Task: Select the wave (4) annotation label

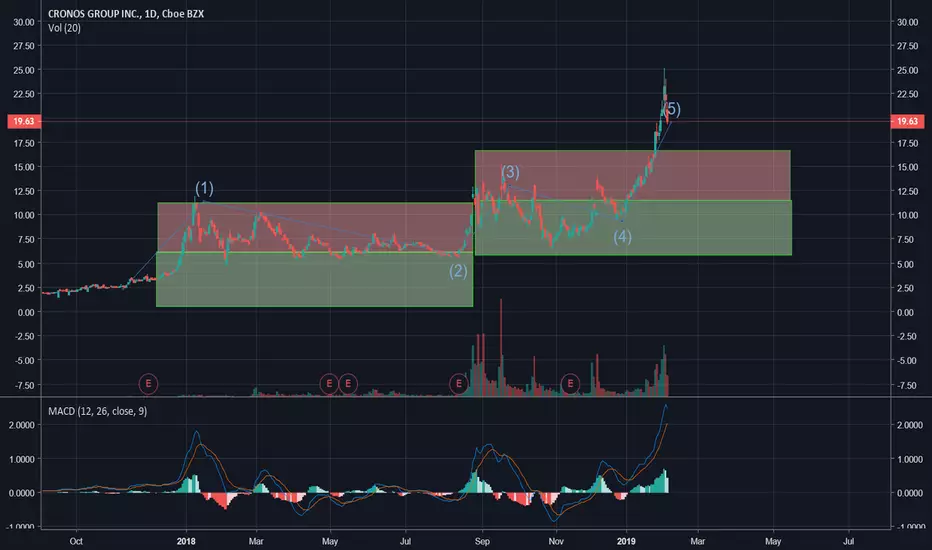Action: point(622,237)
